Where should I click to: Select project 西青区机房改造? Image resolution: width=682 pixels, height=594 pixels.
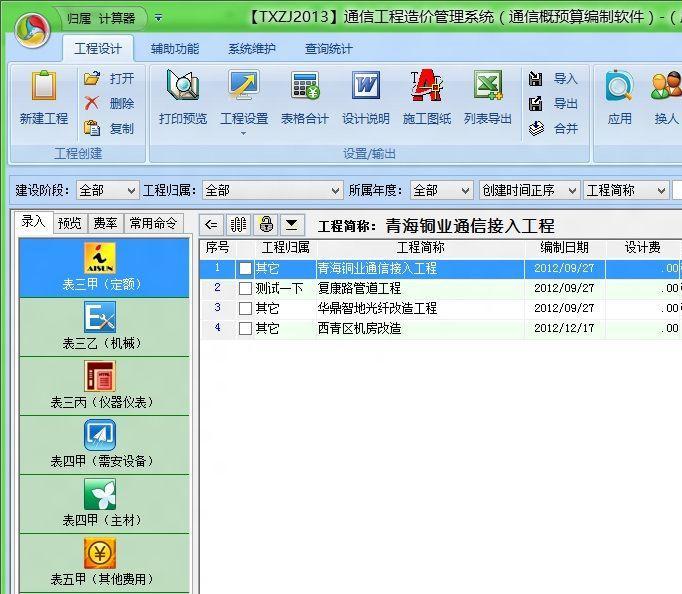[x=359, y=328]
